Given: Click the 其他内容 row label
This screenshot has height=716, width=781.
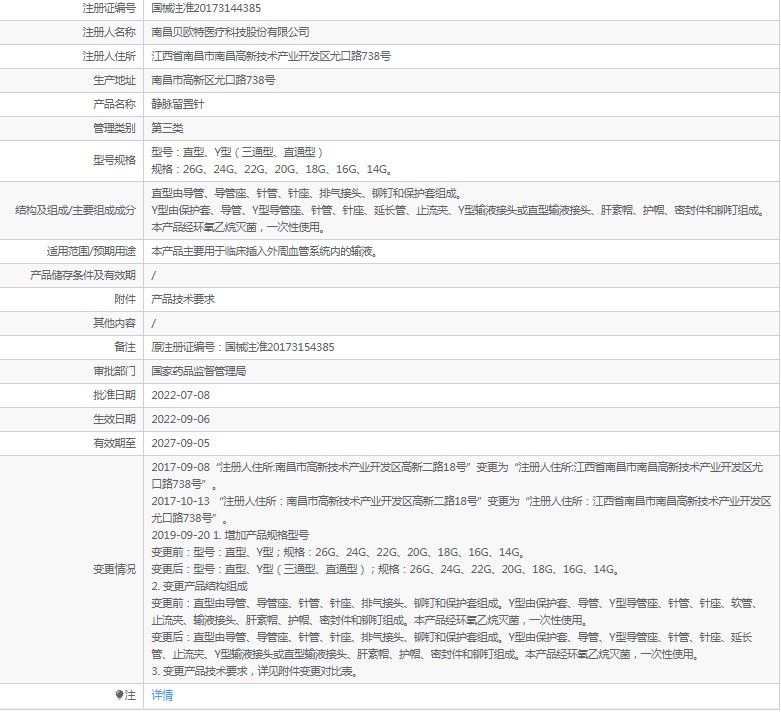Looking at the screenshot, I should 114,323.
